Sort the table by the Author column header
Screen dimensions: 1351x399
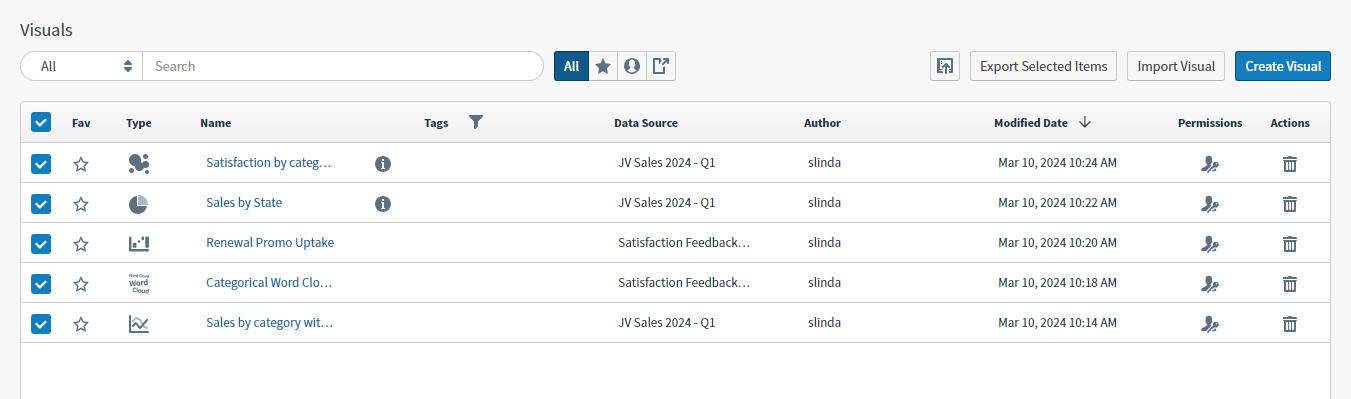click(x=822, y=123)
